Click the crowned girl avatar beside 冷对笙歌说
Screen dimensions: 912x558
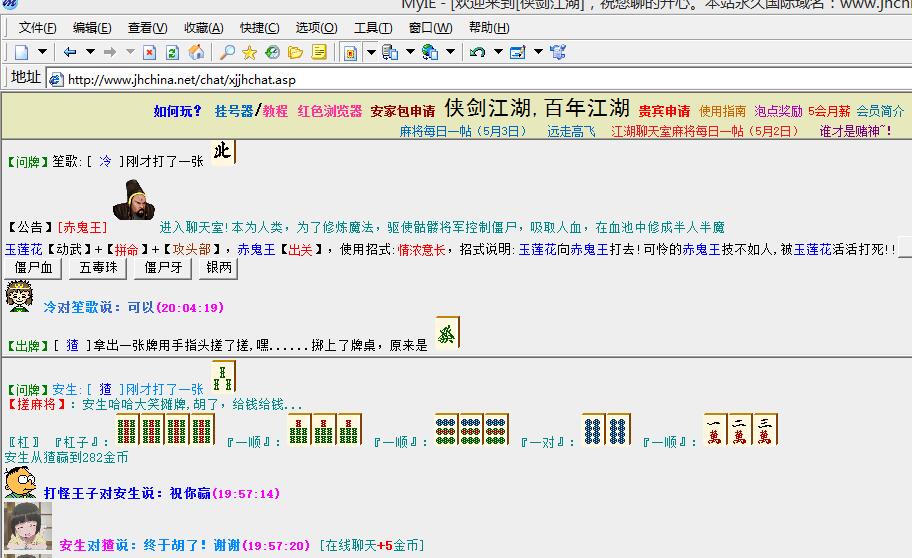click(x=19, y=296)
